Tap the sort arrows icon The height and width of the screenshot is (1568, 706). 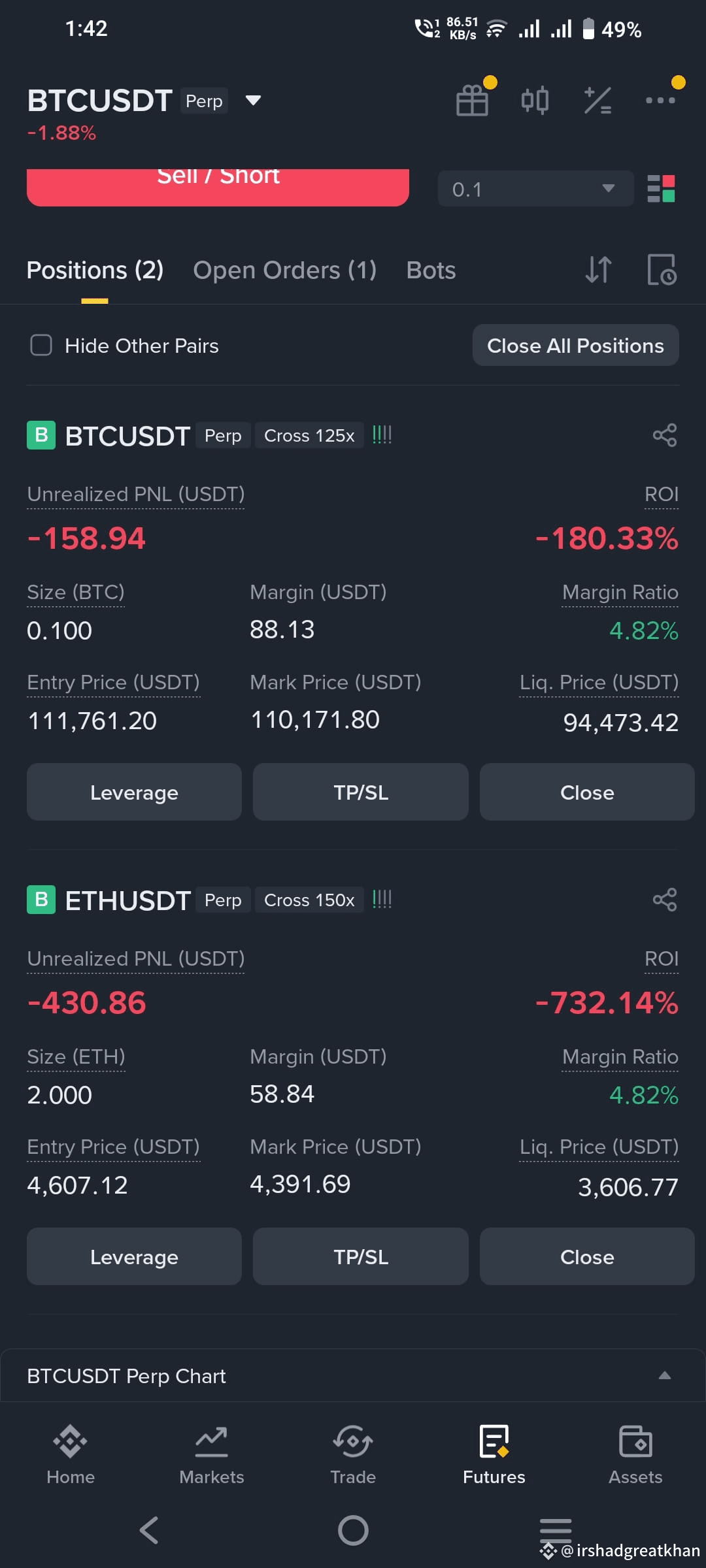coord(598,270)
